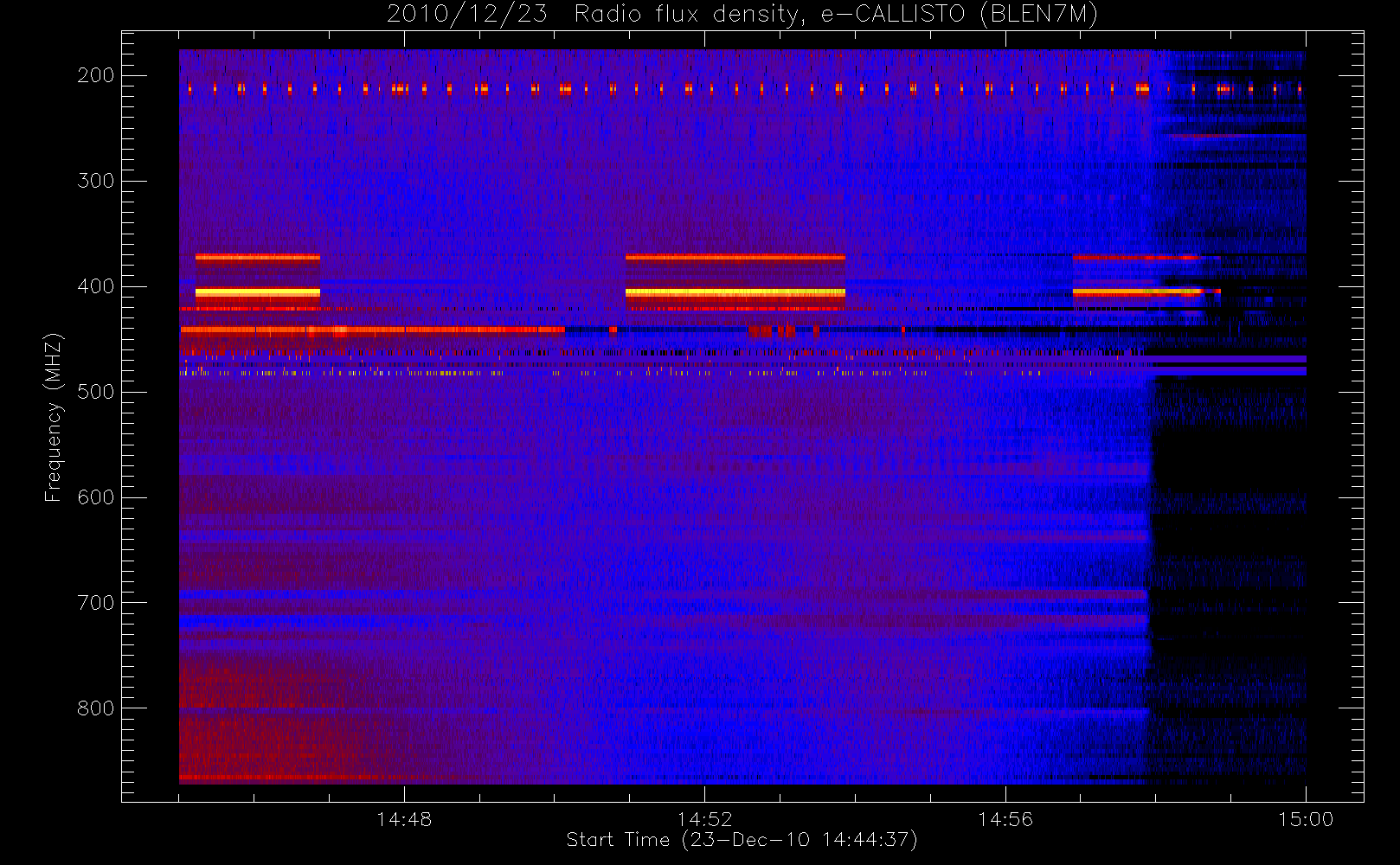The image size is (1400, 865).
Task: Click the plot title "2010/12/23 Radio flux density, e-CALLISTO (BLEN7M)"
Action: click(x=742, y=15)
